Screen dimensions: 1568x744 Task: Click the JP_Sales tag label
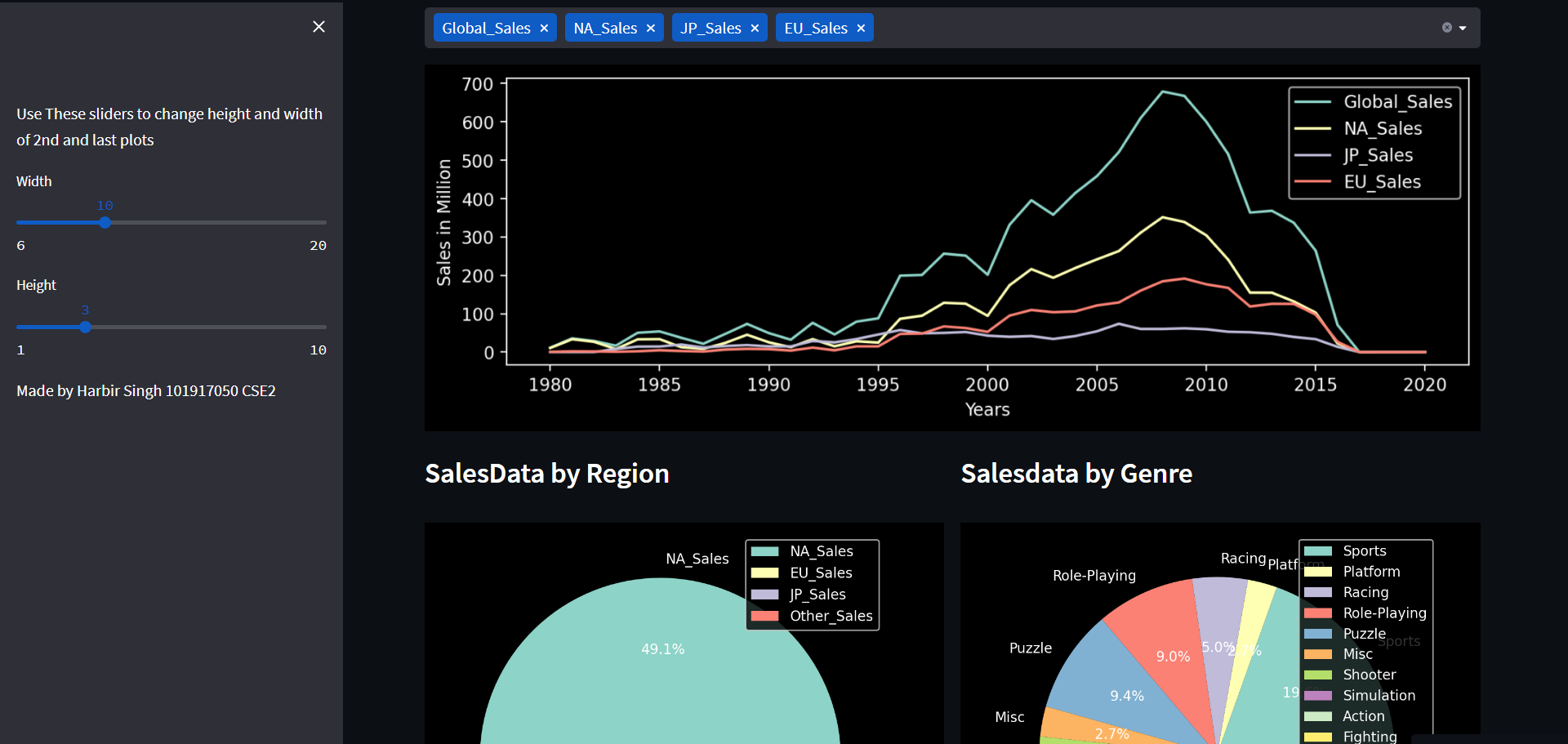710,29
